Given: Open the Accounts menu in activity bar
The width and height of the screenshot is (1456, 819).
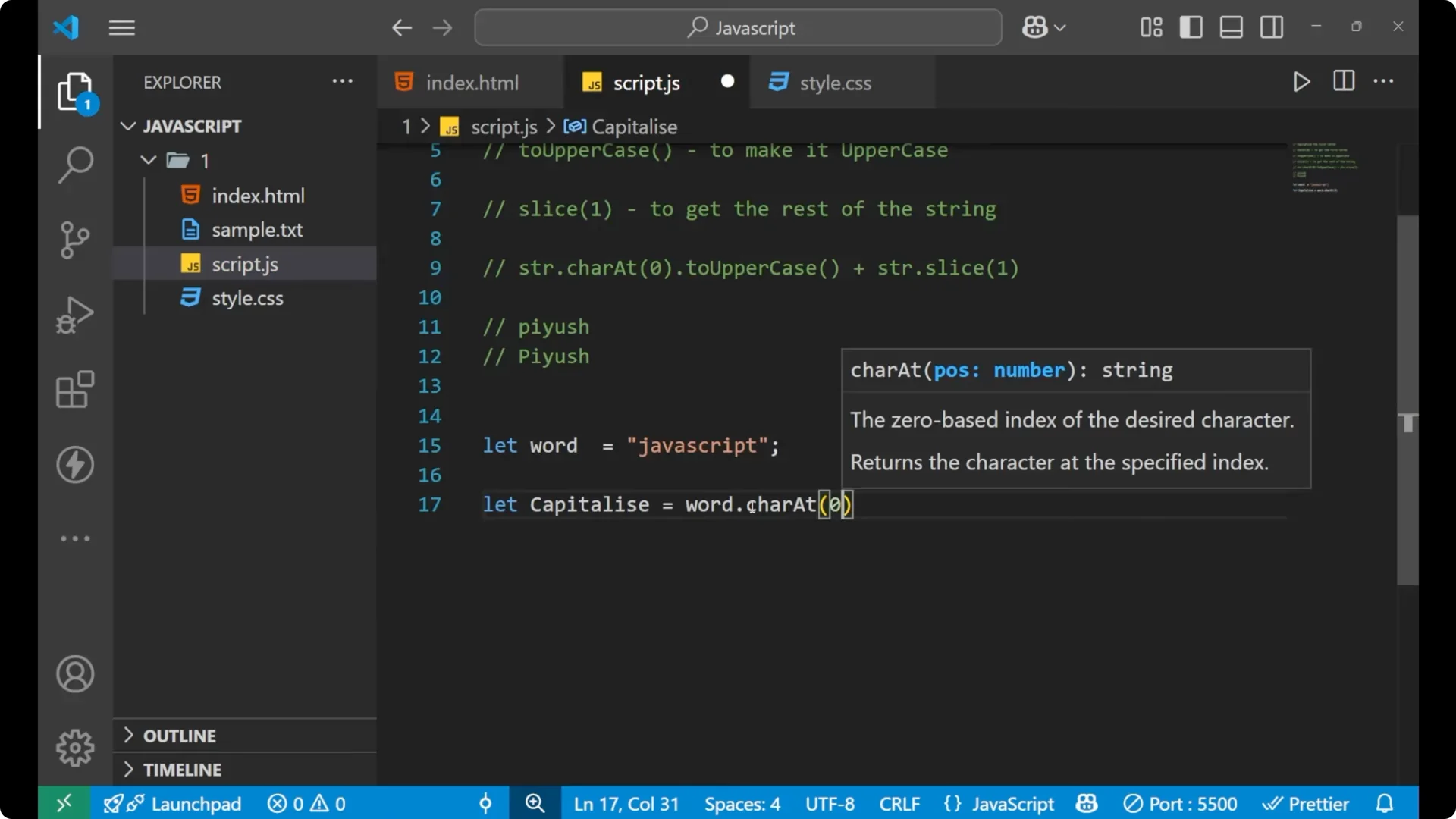Looking at the screenshot, I should click(74, 674).
